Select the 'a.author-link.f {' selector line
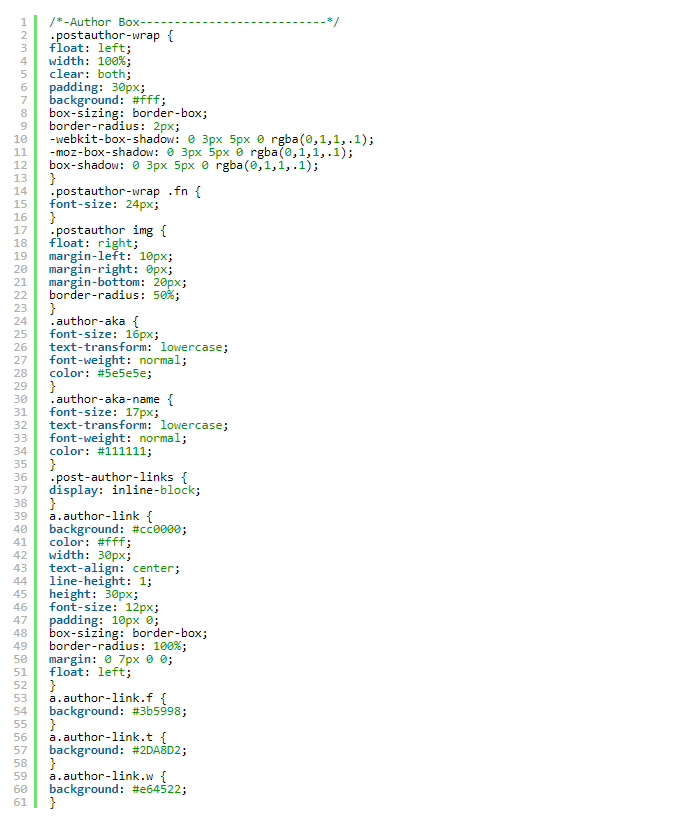Viewport: 679px width, 820px height. click(x=107, y=698)
